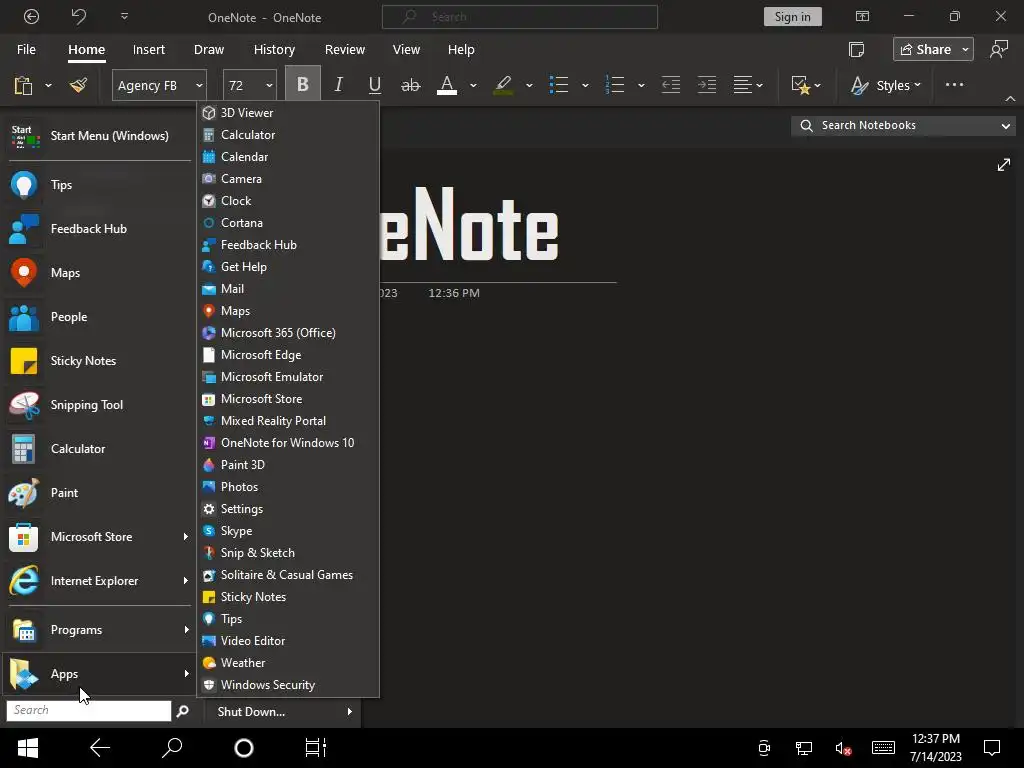Expand the Microsoft Store submenu arrow

pos(185,537)
